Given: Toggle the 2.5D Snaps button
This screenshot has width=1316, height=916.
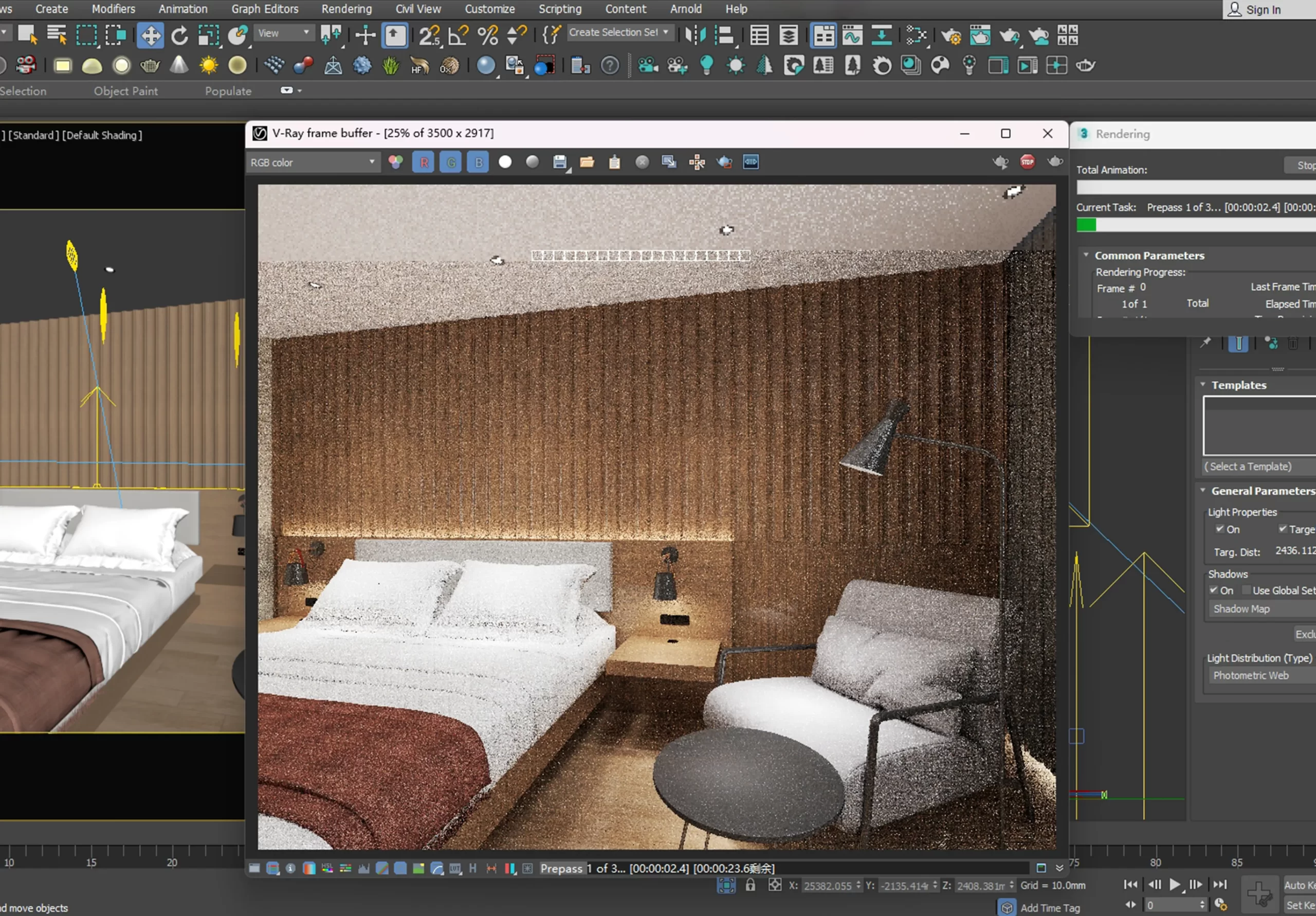Looking at the screenshot, I should [x=429, y=35].
